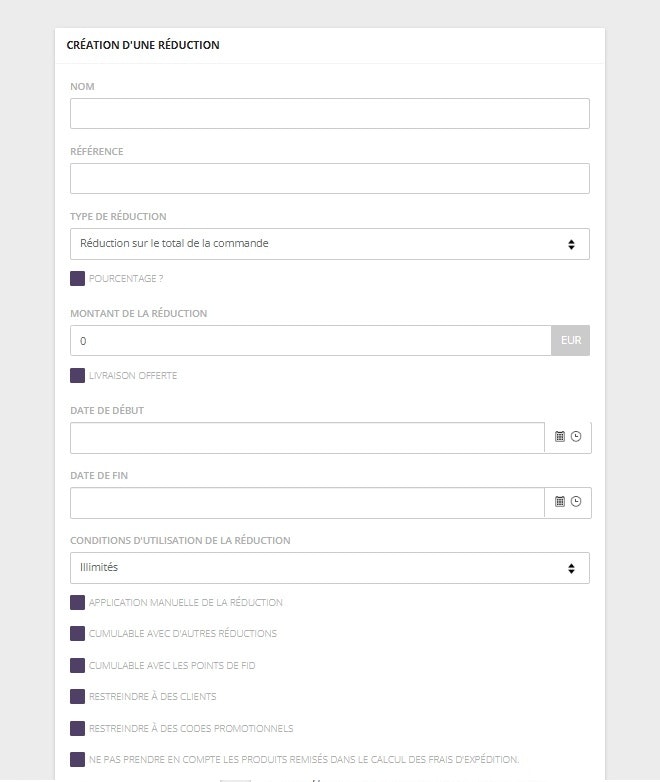This screenshot has width=660, height=782.
Task: Click the Montant de la réduction field
Action: [310, 341]
